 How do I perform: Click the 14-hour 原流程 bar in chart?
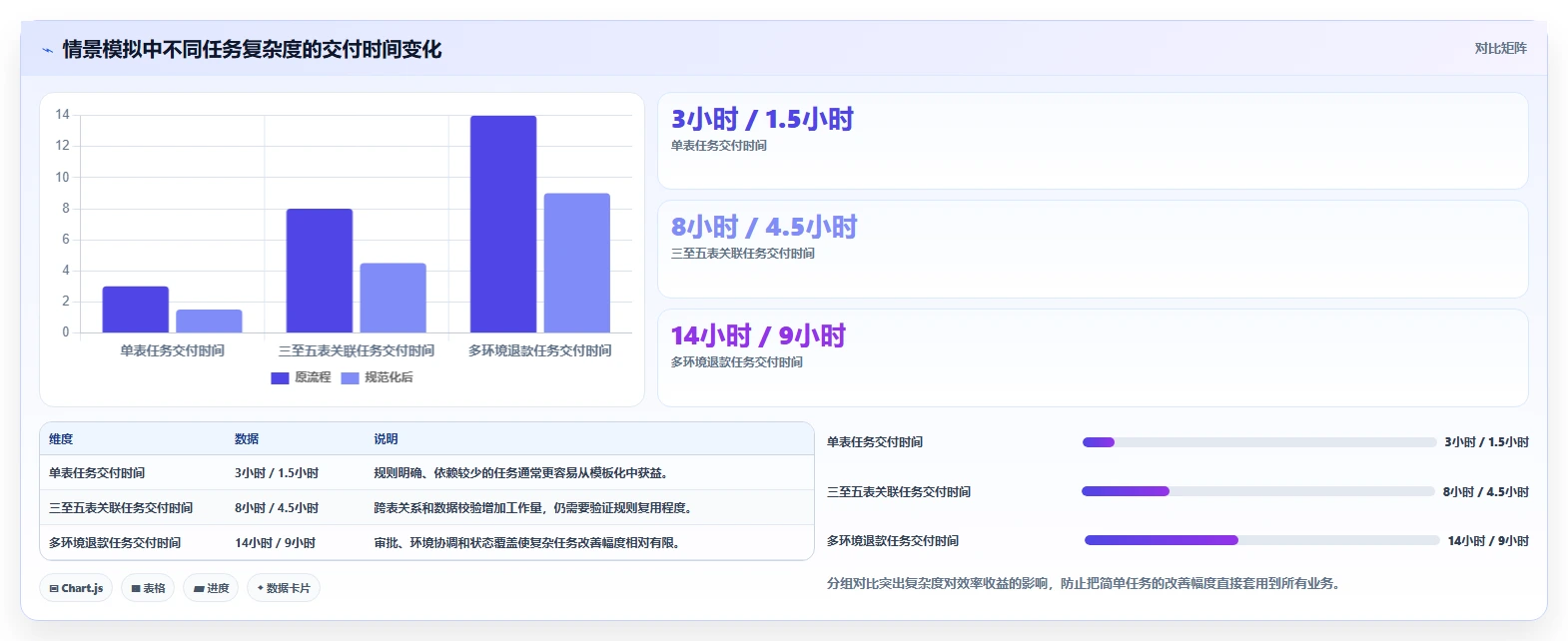pyautogui.click(x=503, y=225)
